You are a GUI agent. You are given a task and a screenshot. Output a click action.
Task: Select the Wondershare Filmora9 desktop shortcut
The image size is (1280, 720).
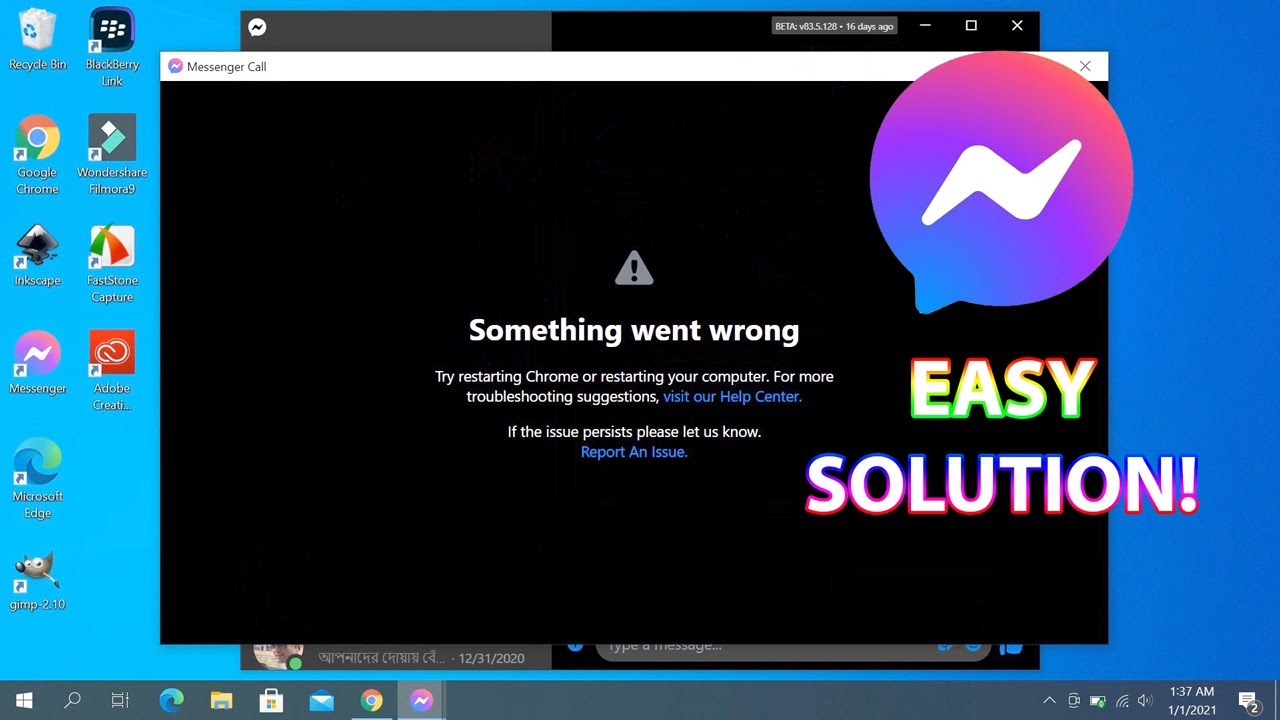coord(112,156)
